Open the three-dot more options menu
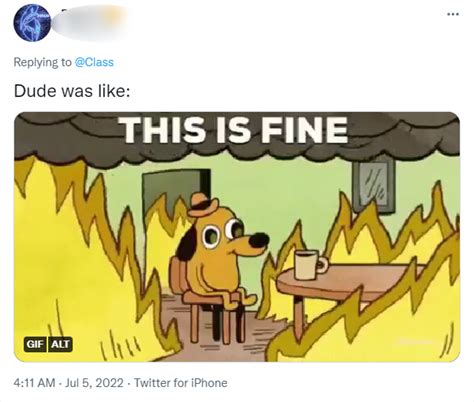This screenshot has width=474, height=402. [453, 14]
